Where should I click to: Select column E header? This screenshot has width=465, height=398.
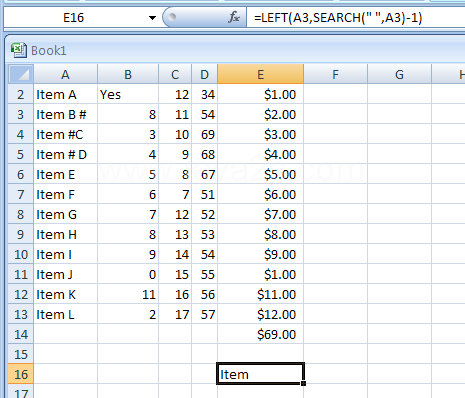coord(260,74)
